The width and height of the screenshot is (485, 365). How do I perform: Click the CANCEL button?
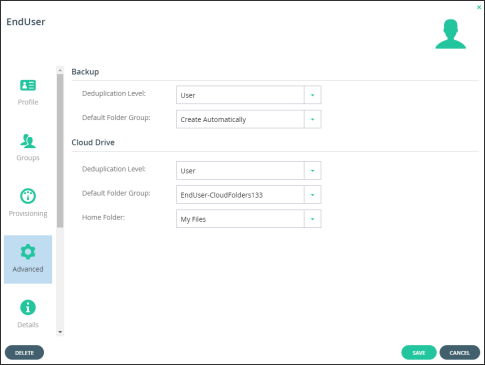460,353
